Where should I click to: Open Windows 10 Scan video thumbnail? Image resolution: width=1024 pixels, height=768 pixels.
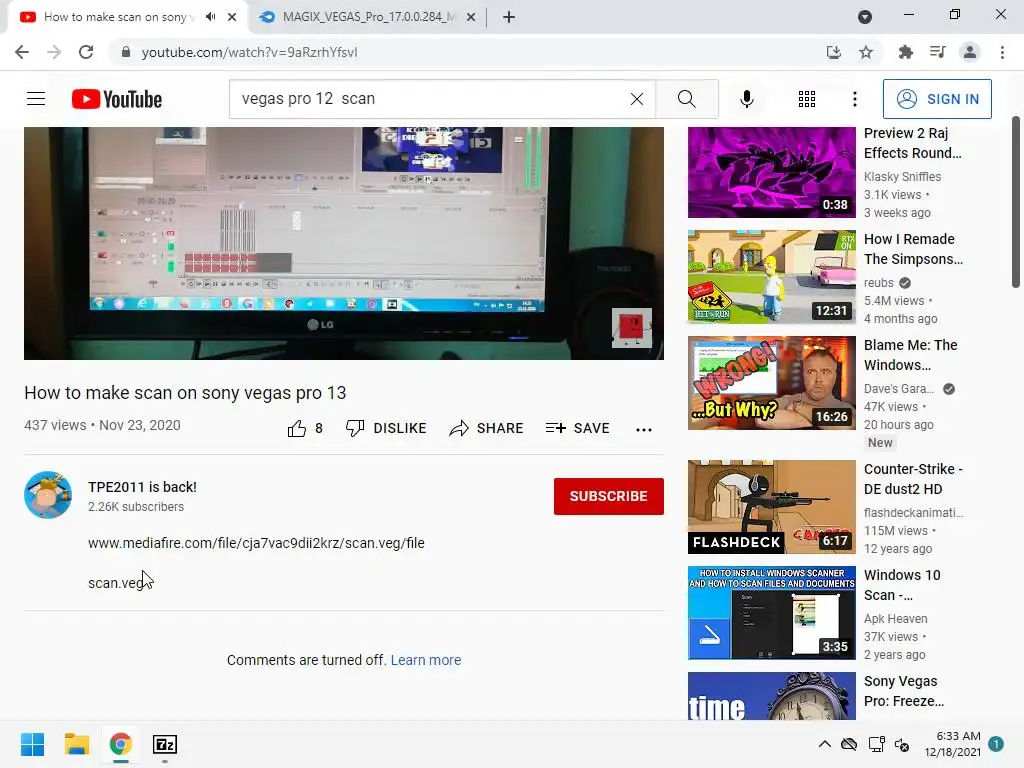[x=771, y=613]
